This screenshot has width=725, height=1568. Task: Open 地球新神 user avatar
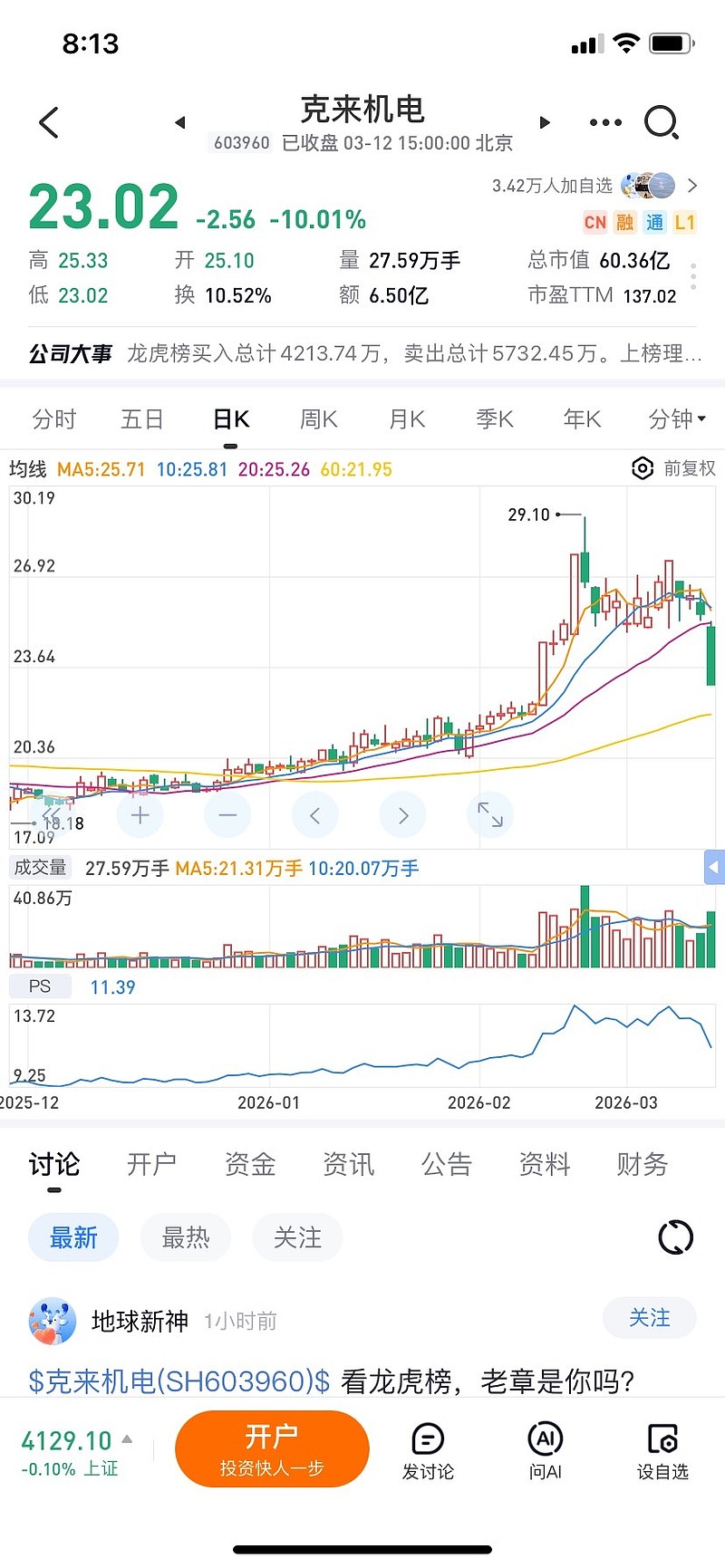click(x=52, y=1321)
